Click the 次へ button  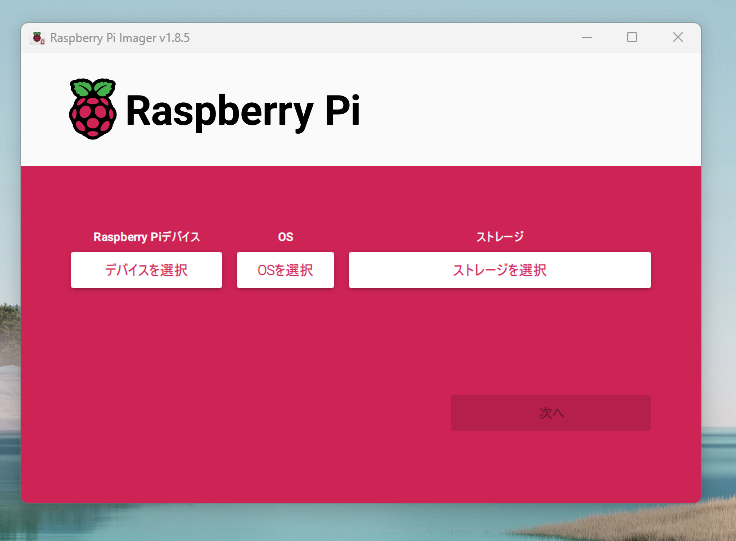click(x=551, y=413)
